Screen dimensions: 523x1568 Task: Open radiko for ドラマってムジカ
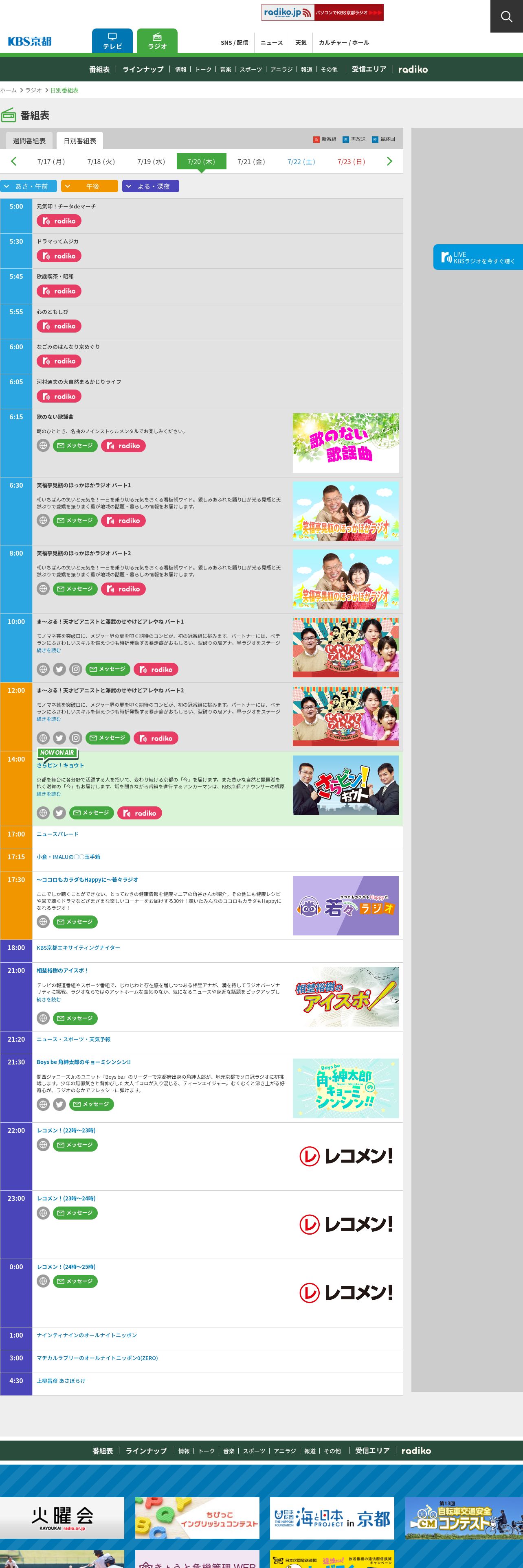(x=59, y=256)
